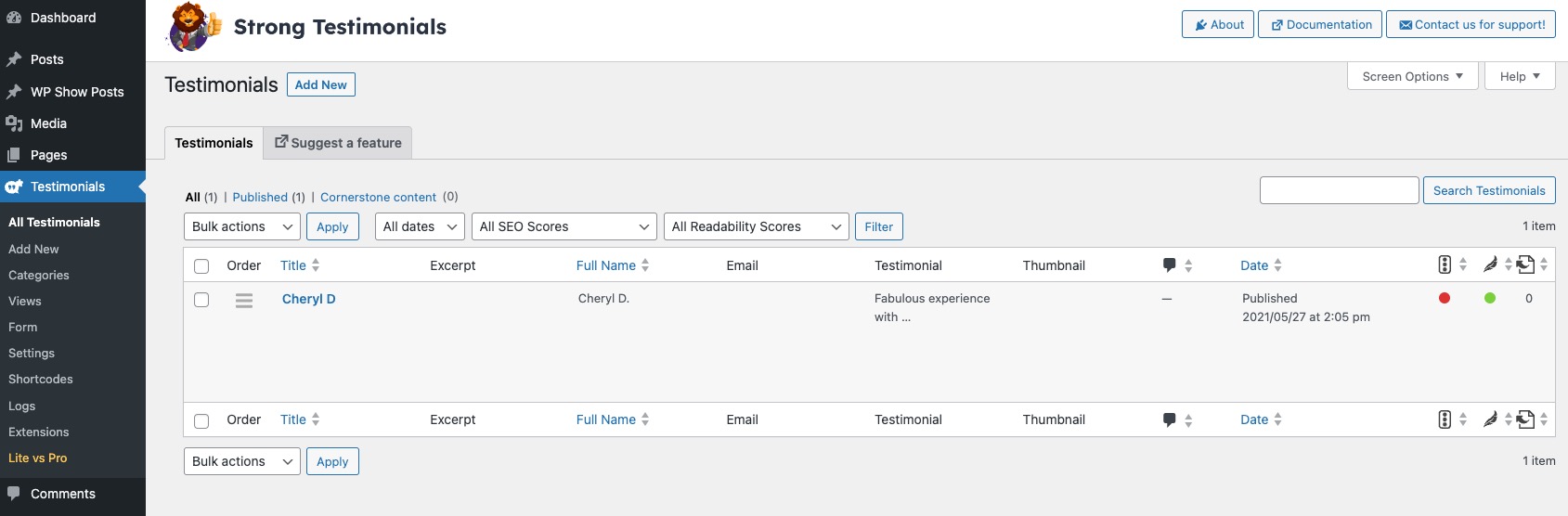Open Settings in the Testimonials submenu
Viewport: 1568px width, 516px height.
(x=32, y=354)
